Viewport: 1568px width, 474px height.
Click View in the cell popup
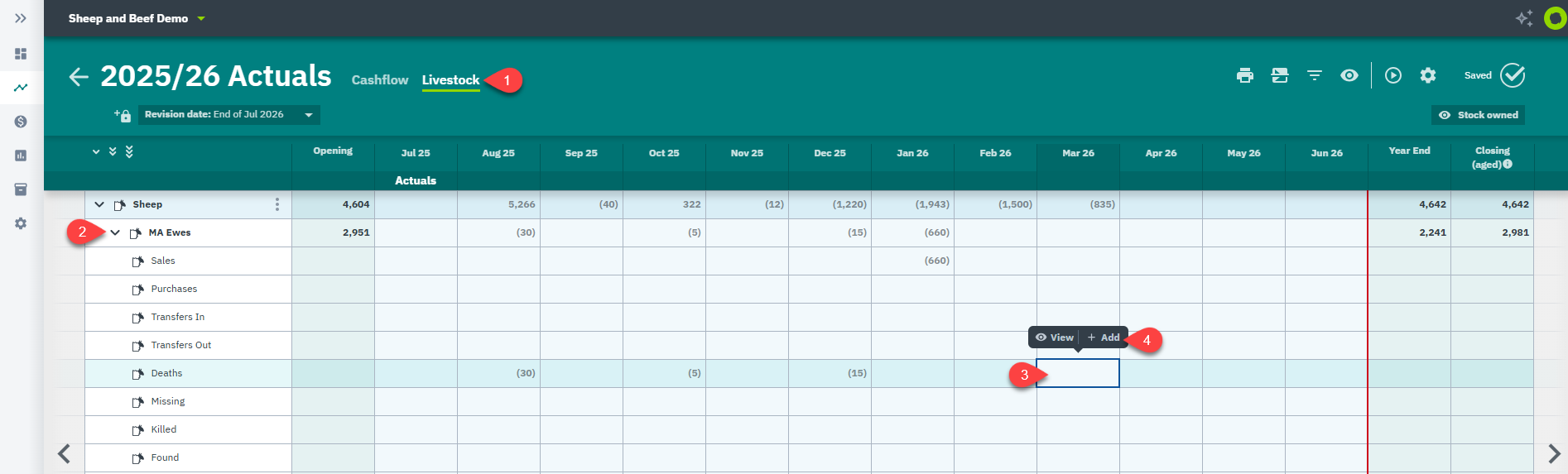pos(1055,338)
